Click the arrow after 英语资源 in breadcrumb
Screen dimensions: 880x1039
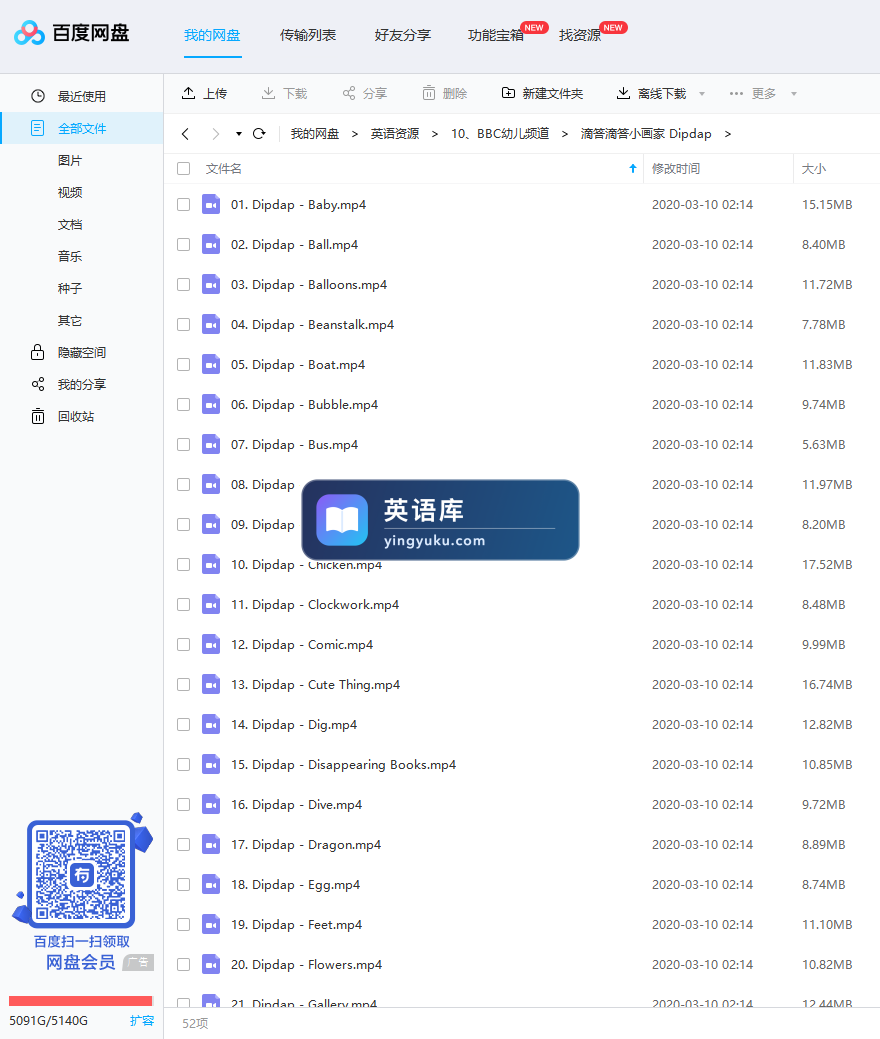pyautogui.click(x=435, y=134)
